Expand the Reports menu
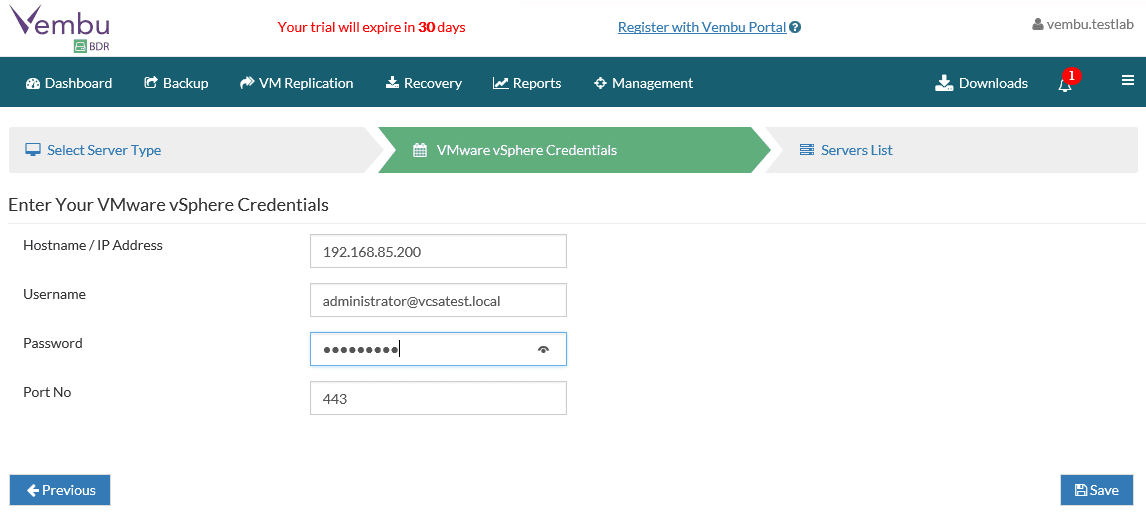This screenshot has width=1146, height=526. coord(527,83)
